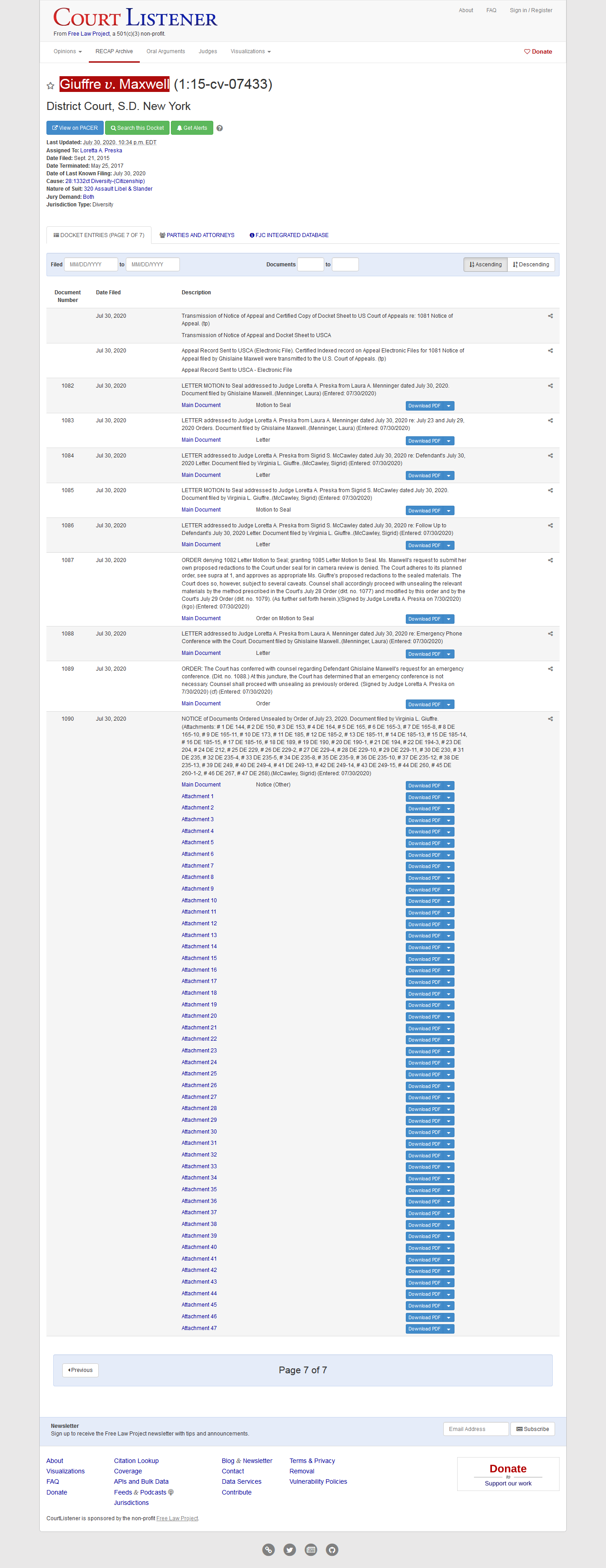Share the docket entry 1083 row
This screenshot has height=1568, width=606.
point(550,421)
